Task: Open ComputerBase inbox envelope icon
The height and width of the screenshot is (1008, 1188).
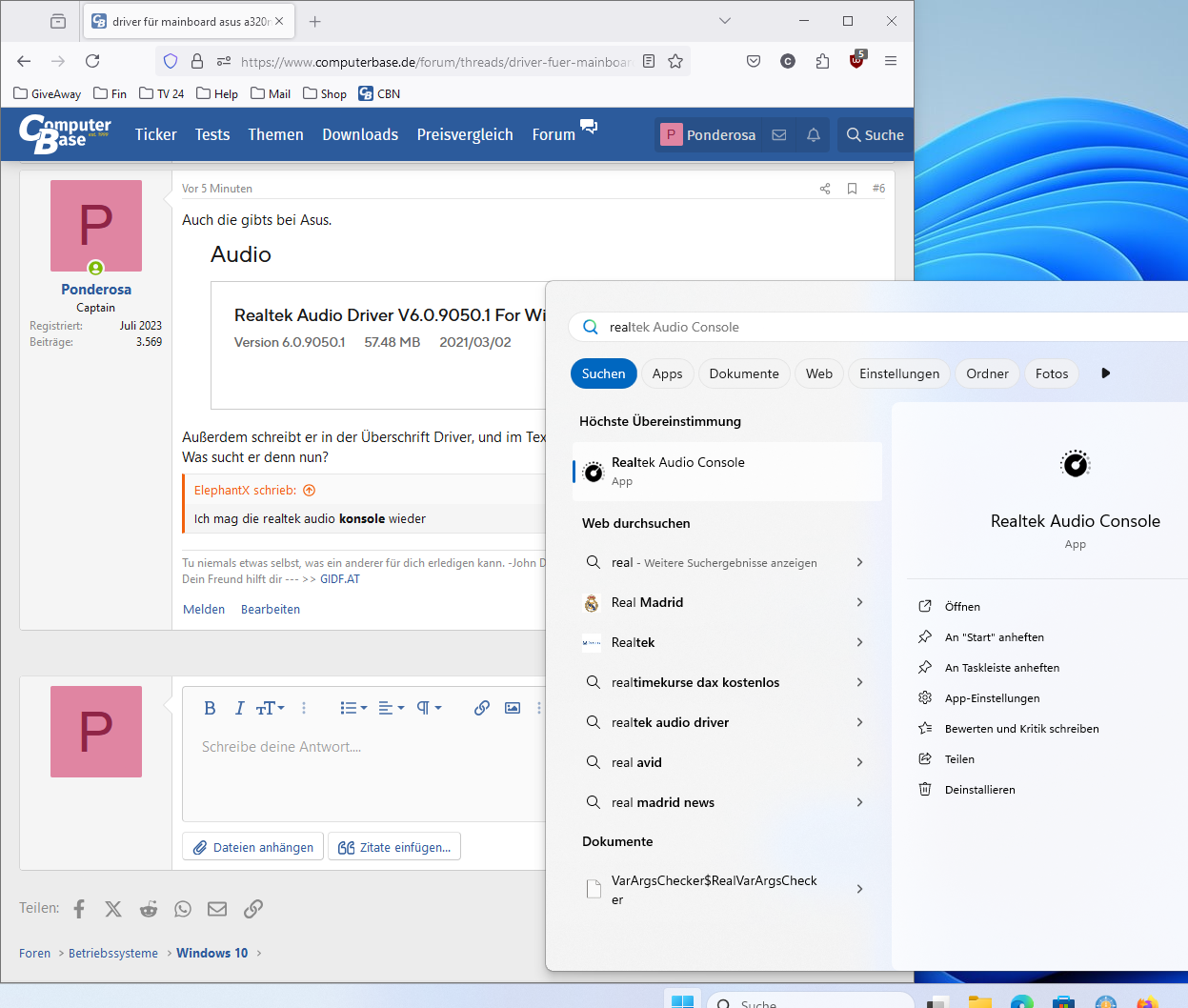Action: [x=779, y=135]
